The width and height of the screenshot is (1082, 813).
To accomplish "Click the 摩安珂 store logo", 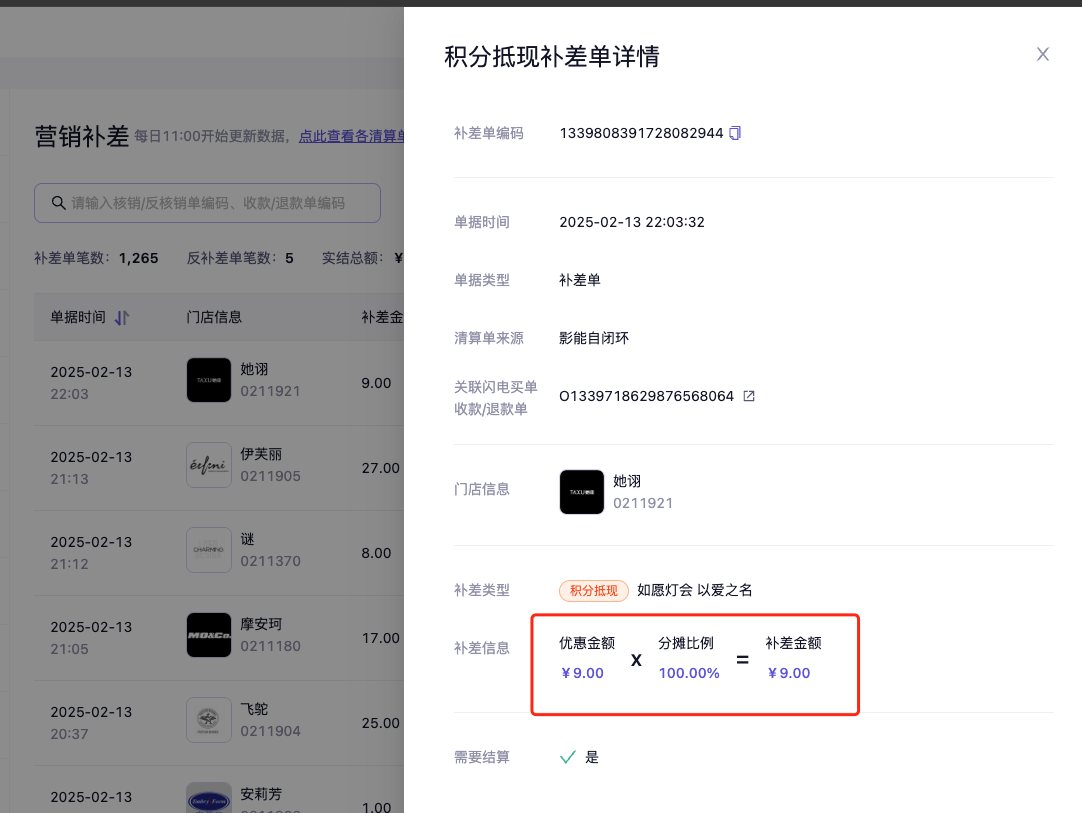I will pyautogui.click(x=208, y=635).
